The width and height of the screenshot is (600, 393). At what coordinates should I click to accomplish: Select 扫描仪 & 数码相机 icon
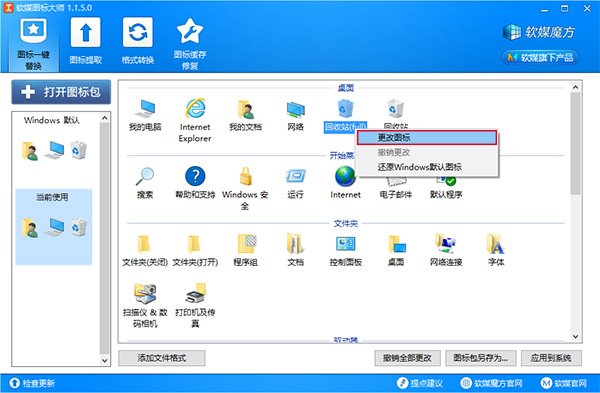[x=145, y=305]
